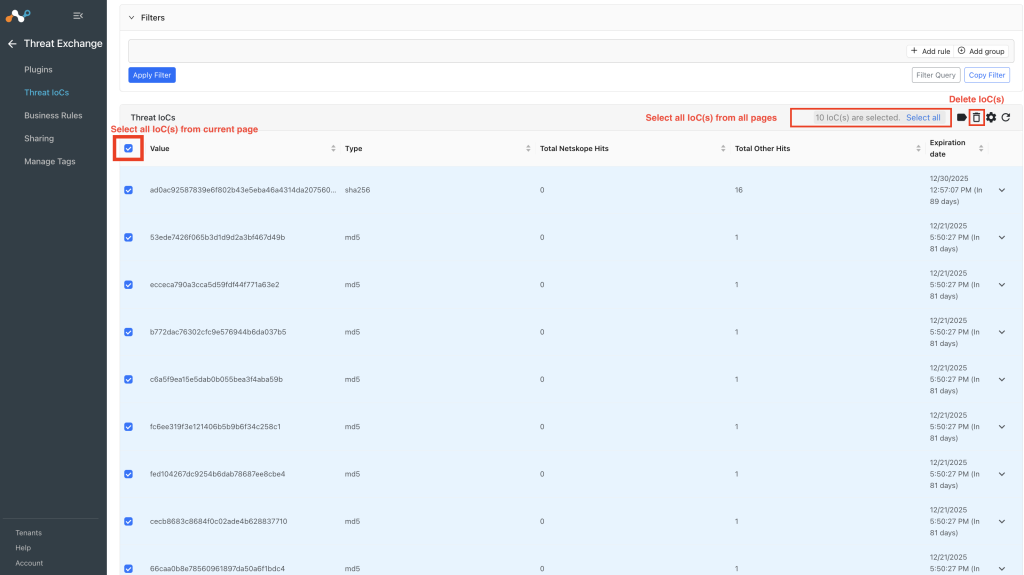Uncheck row cecb8683c8684f0c checkbox
The image size is (1024, 575).
129,521
